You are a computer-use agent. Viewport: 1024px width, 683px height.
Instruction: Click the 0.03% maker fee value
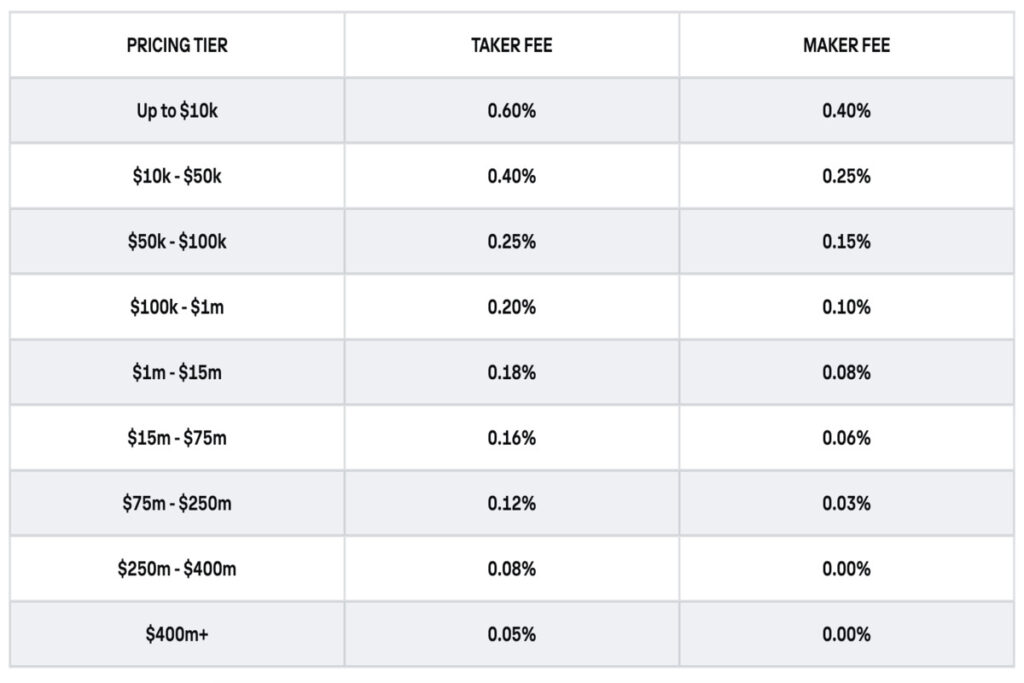click(846, 503)
